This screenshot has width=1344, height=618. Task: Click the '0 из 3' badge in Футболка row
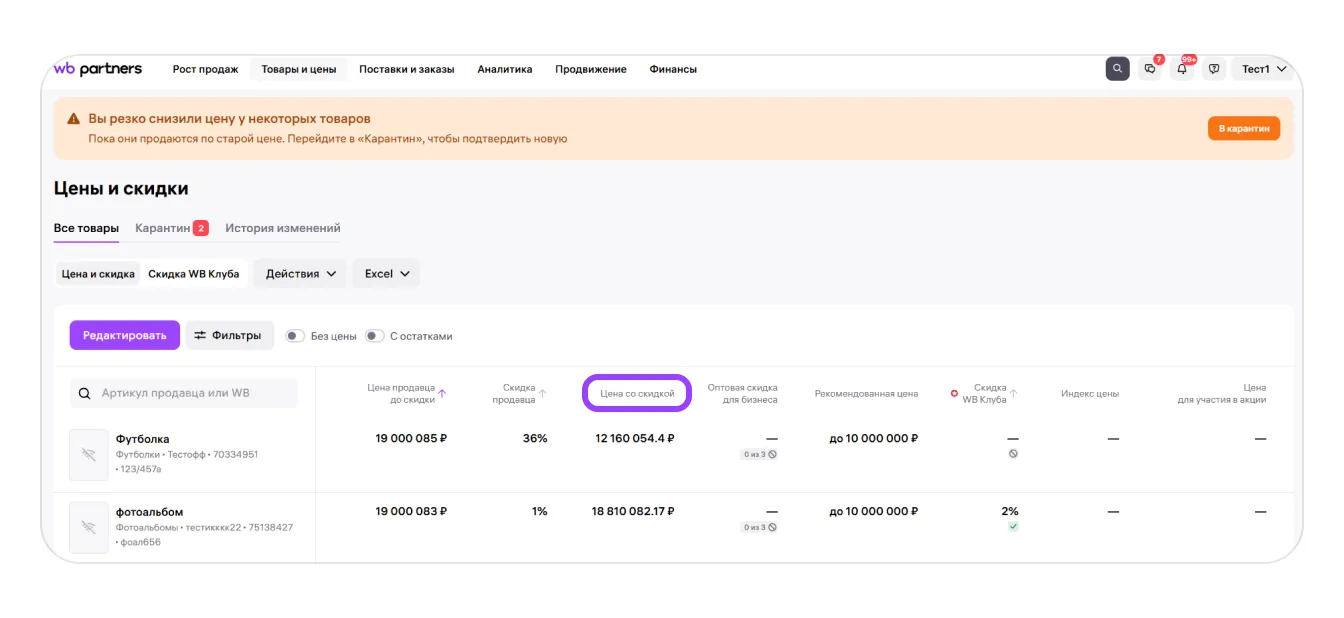[x=759, y=454]
